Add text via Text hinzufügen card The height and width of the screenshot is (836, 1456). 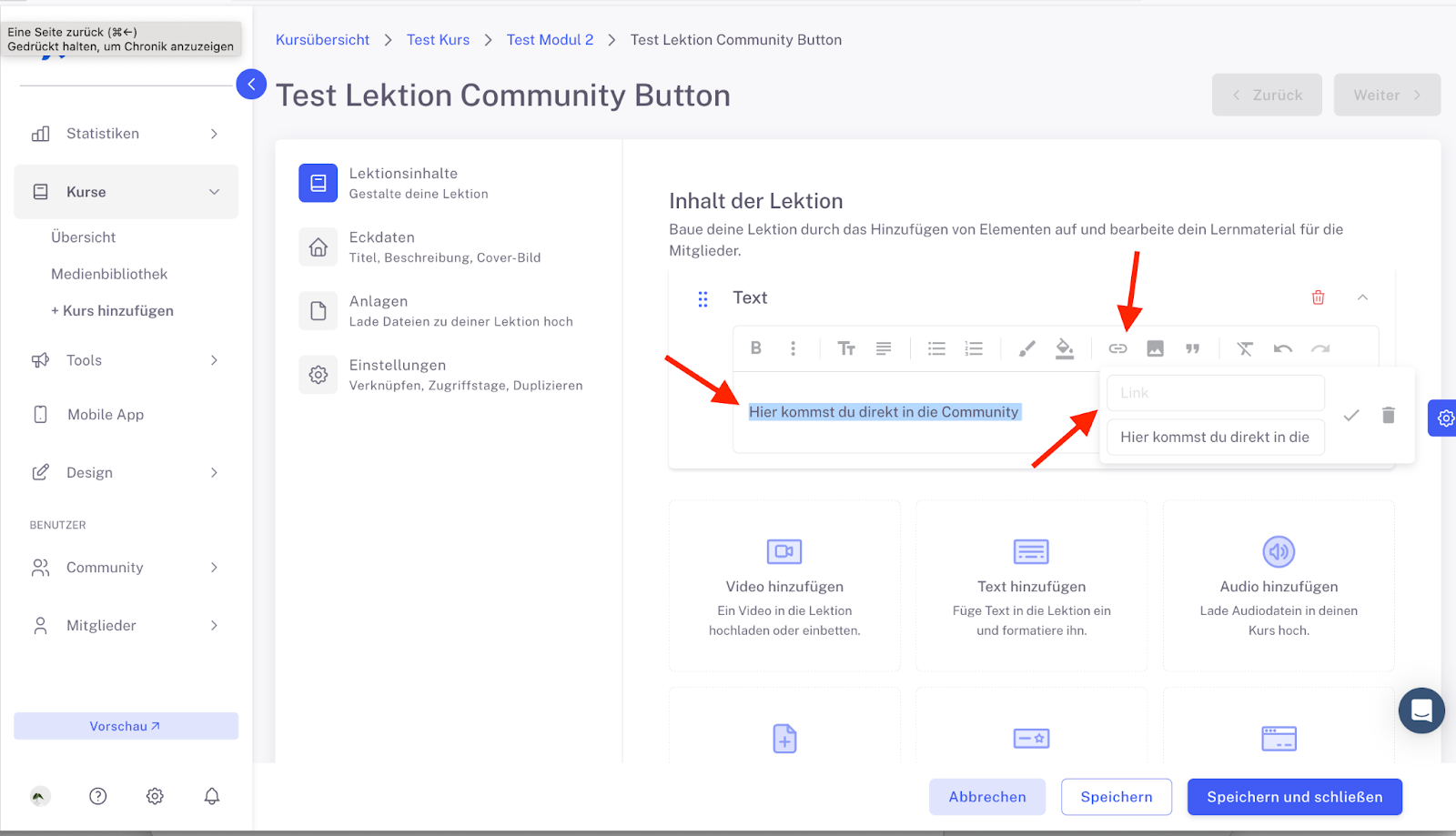click(1032, 586)
